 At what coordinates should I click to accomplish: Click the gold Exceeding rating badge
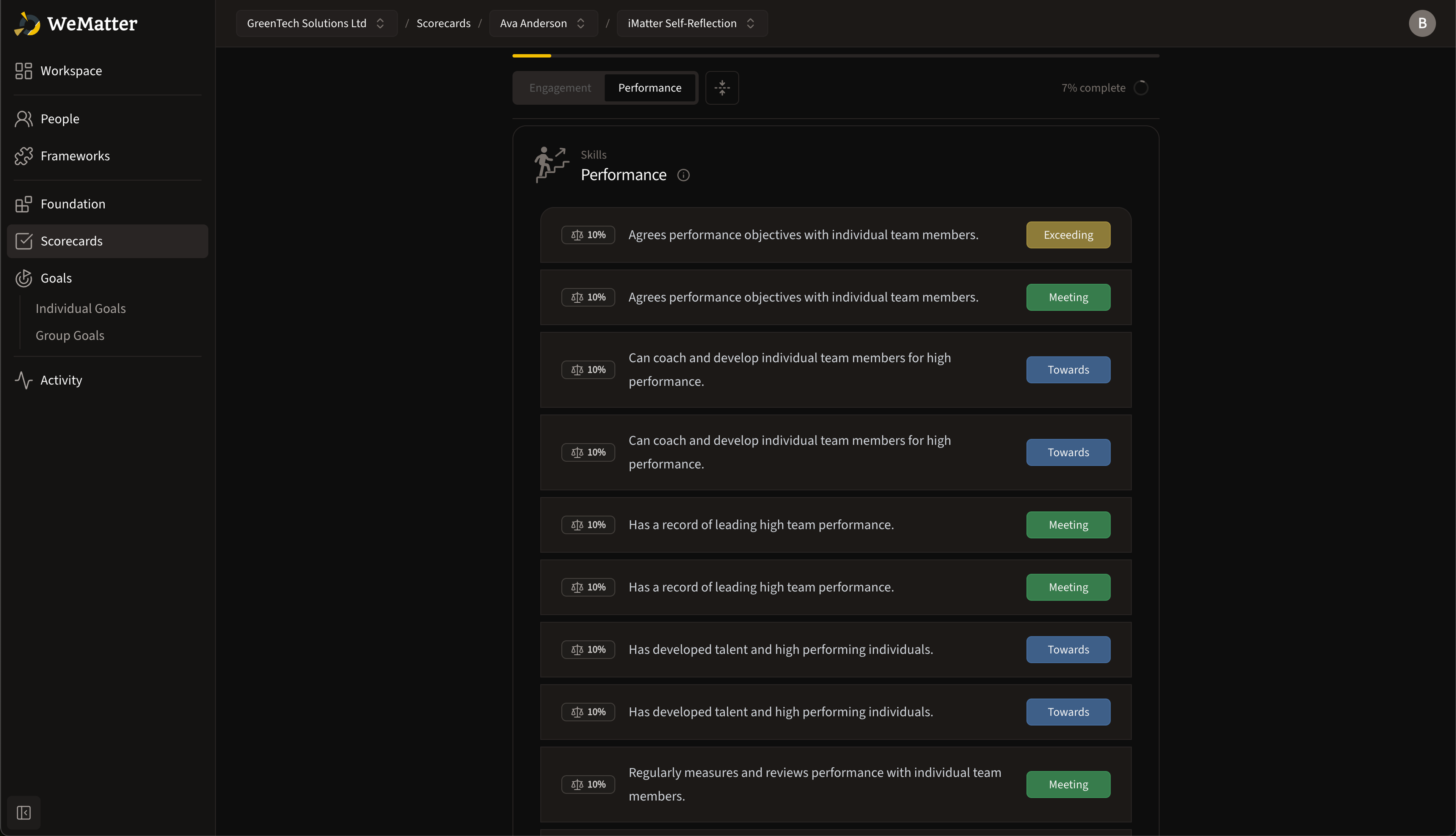[x=1068, y=235]
